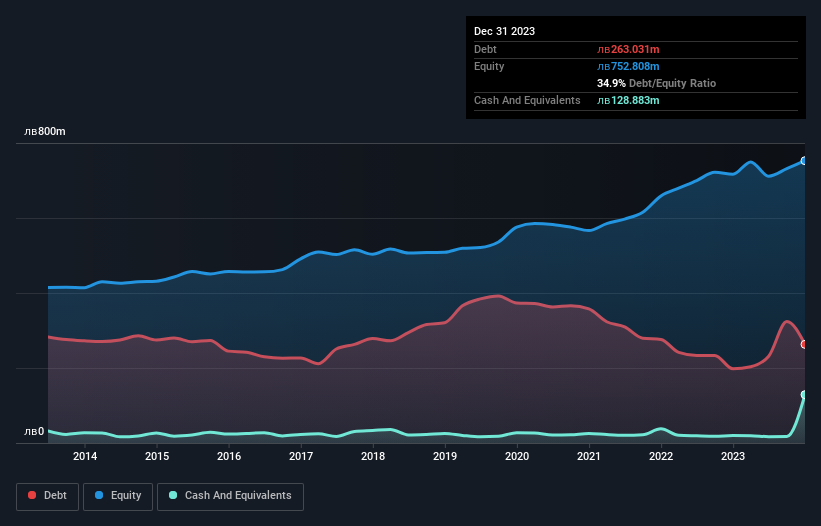The width and height of the screenshot is (821, 526).
Task: Click the Dec 31 2023 tooltip date
Action: 504,31
